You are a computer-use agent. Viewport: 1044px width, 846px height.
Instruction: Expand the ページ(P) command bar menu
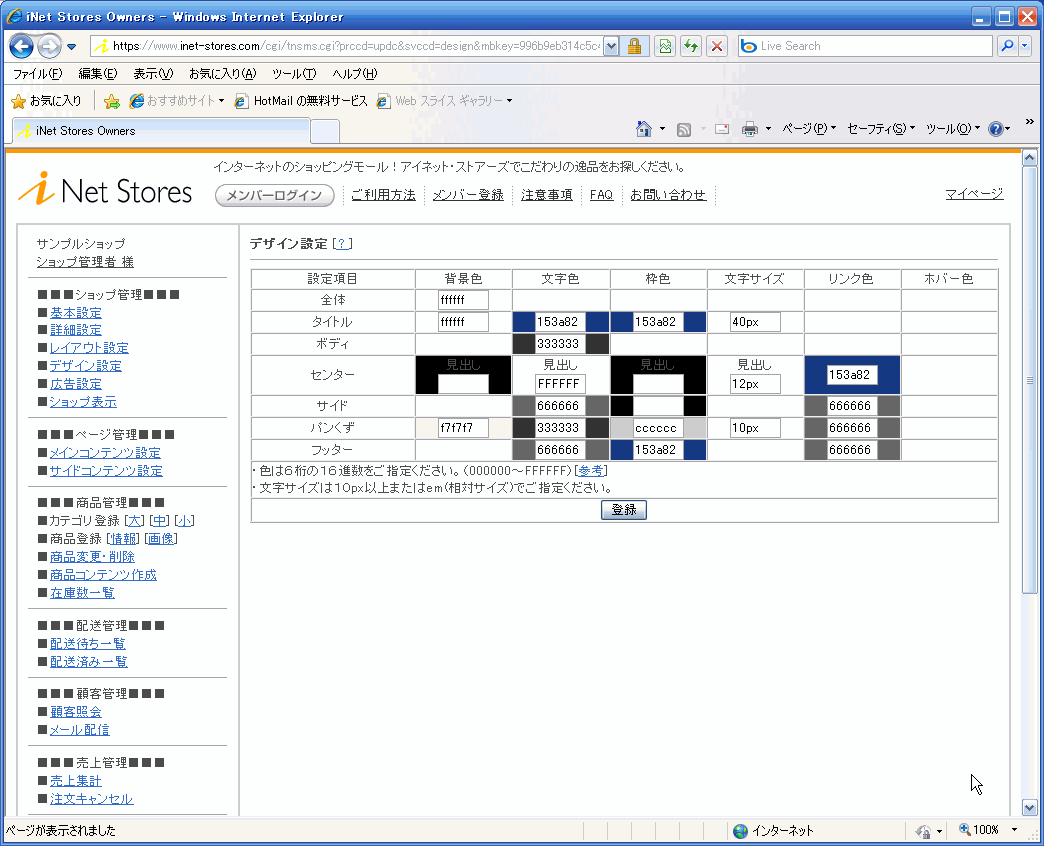click(x=808, y=129)
